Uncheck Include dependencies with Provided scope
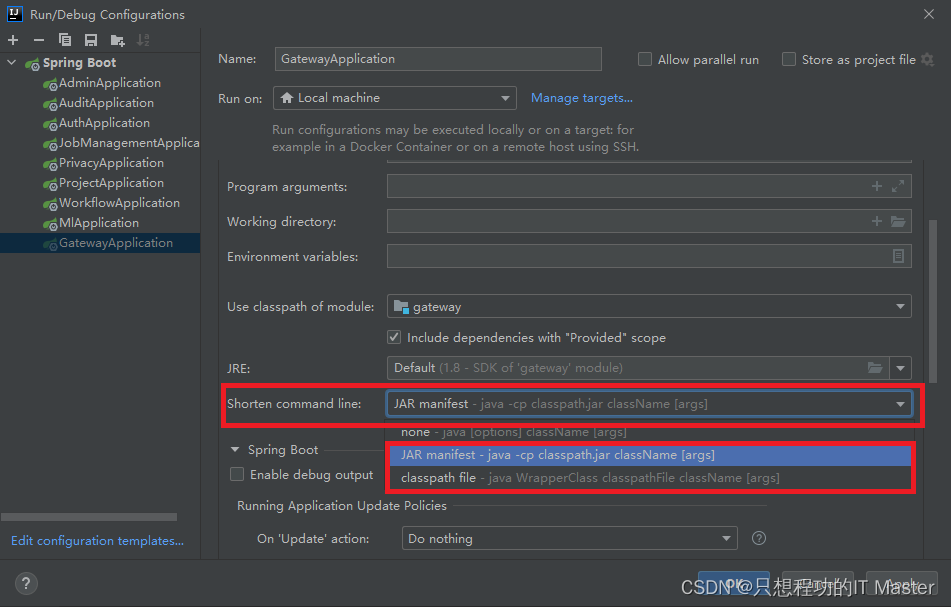 (x=394, y=336)
